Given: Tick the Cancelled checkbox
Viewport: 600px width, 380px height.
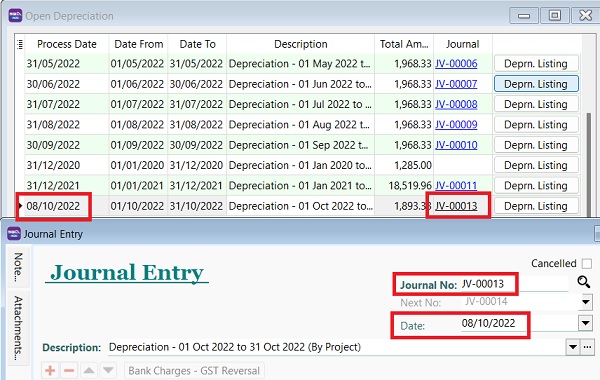Looking at the screenshot, I should (587, 263).
